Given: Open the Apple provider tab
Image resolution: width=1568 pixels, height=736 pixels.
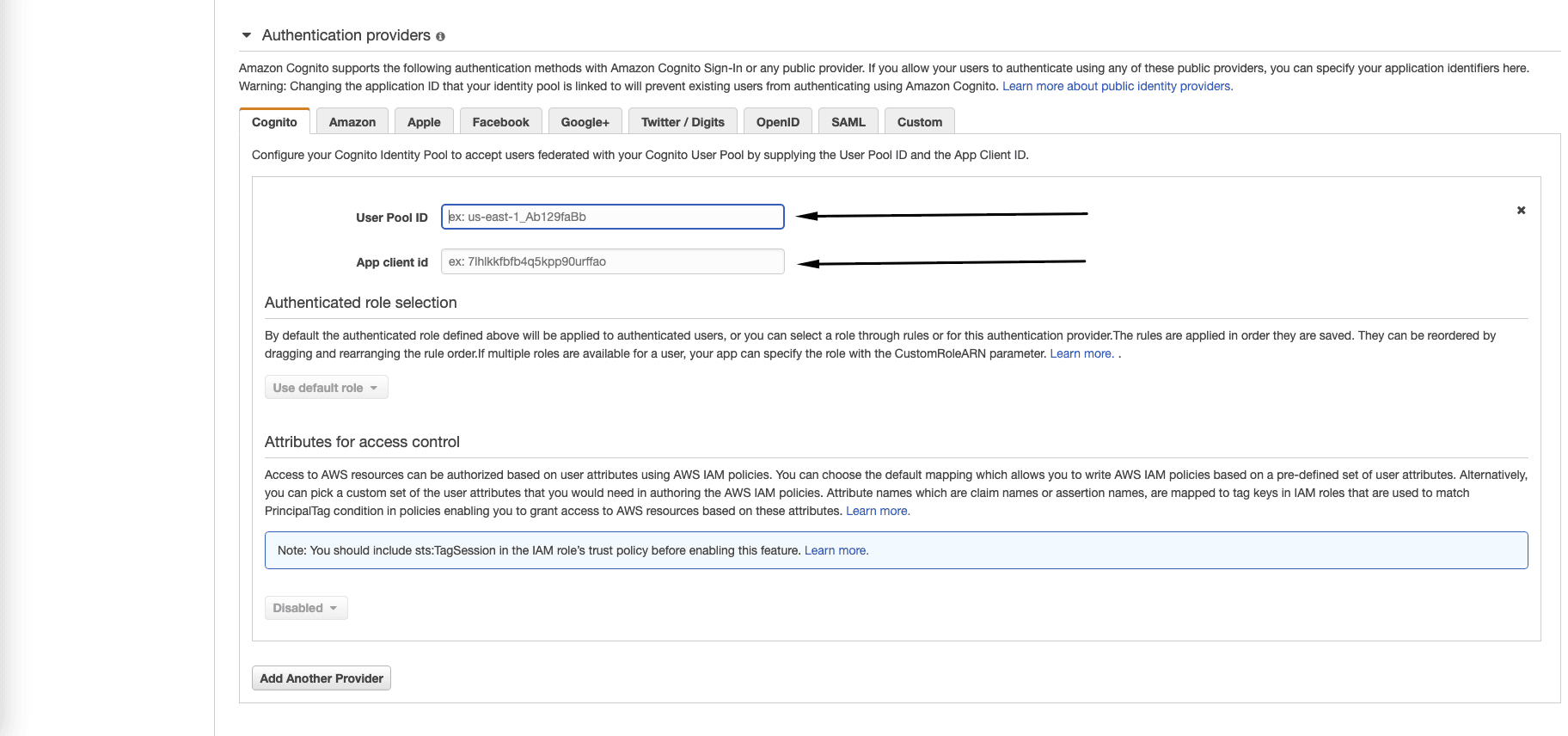Looking at the screenshot, I should click(x=424, y=122).
